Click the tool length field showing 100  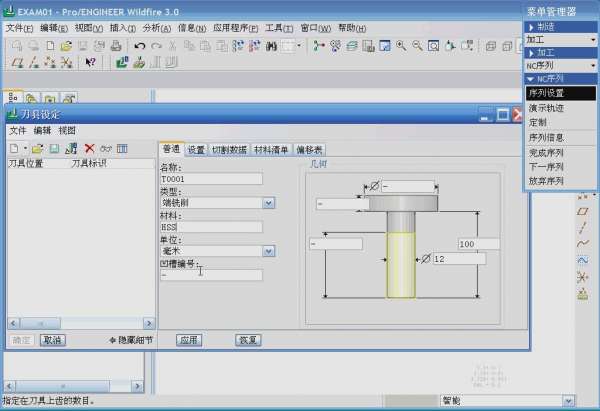point(478,244)
